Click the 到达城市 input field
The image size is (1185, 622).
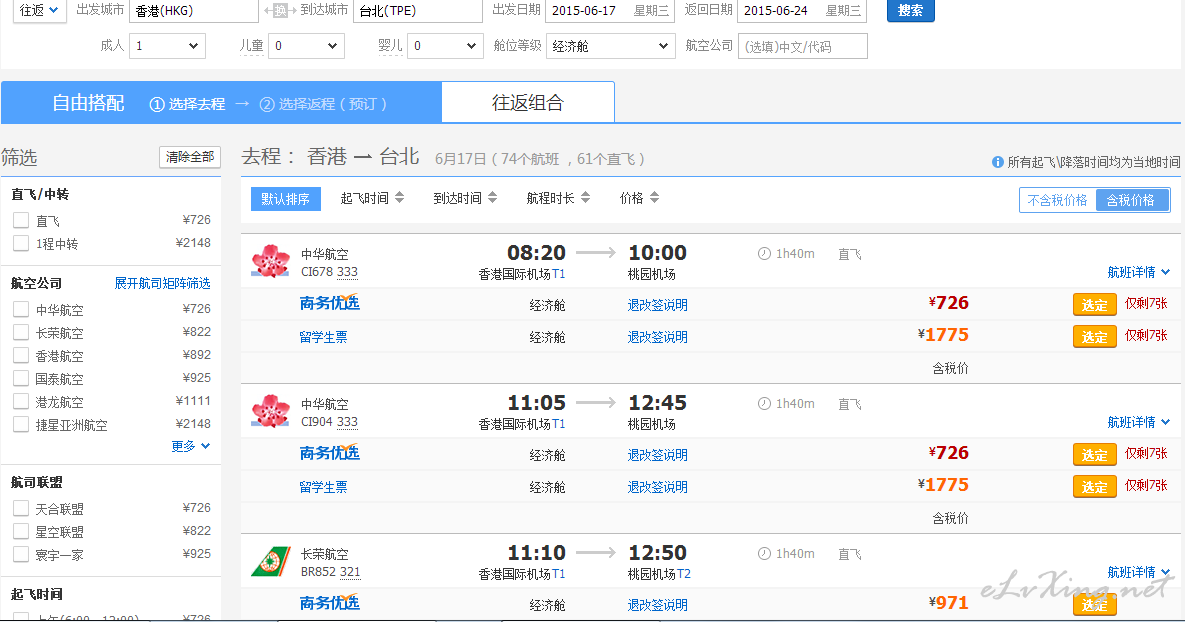pos(418,11)
